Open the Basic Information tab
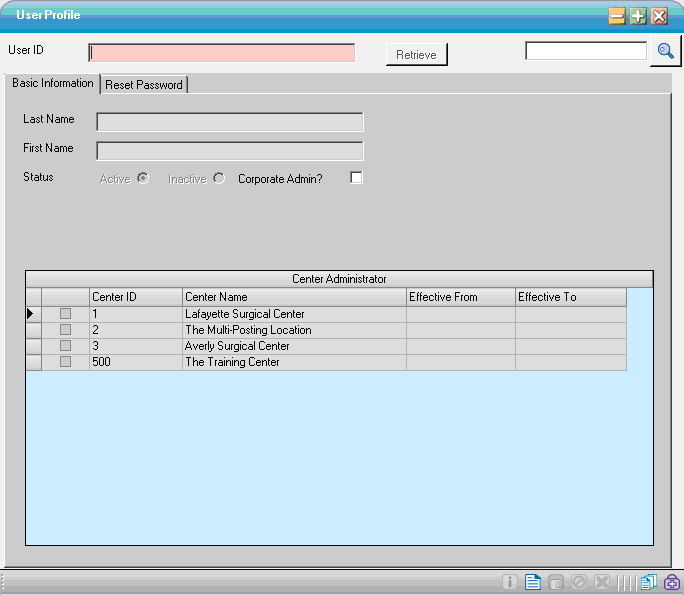Viewport: 684px width, 595px height. point(53,83)
